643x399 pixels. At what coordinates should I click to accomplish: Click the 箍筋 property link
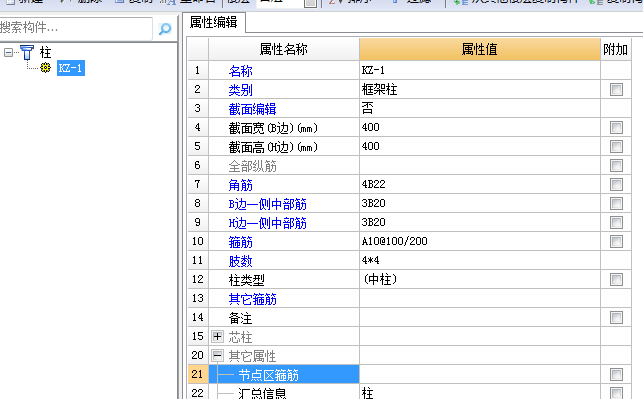(x=241, y=242)
